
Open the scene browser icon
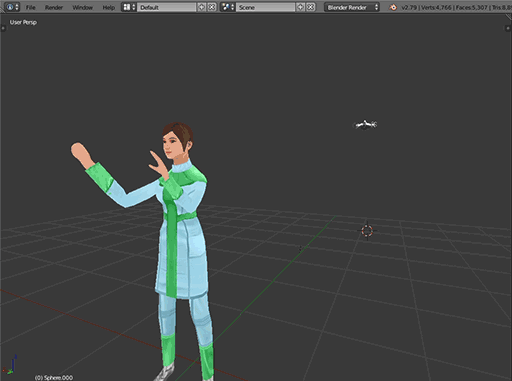pos(228,7)
